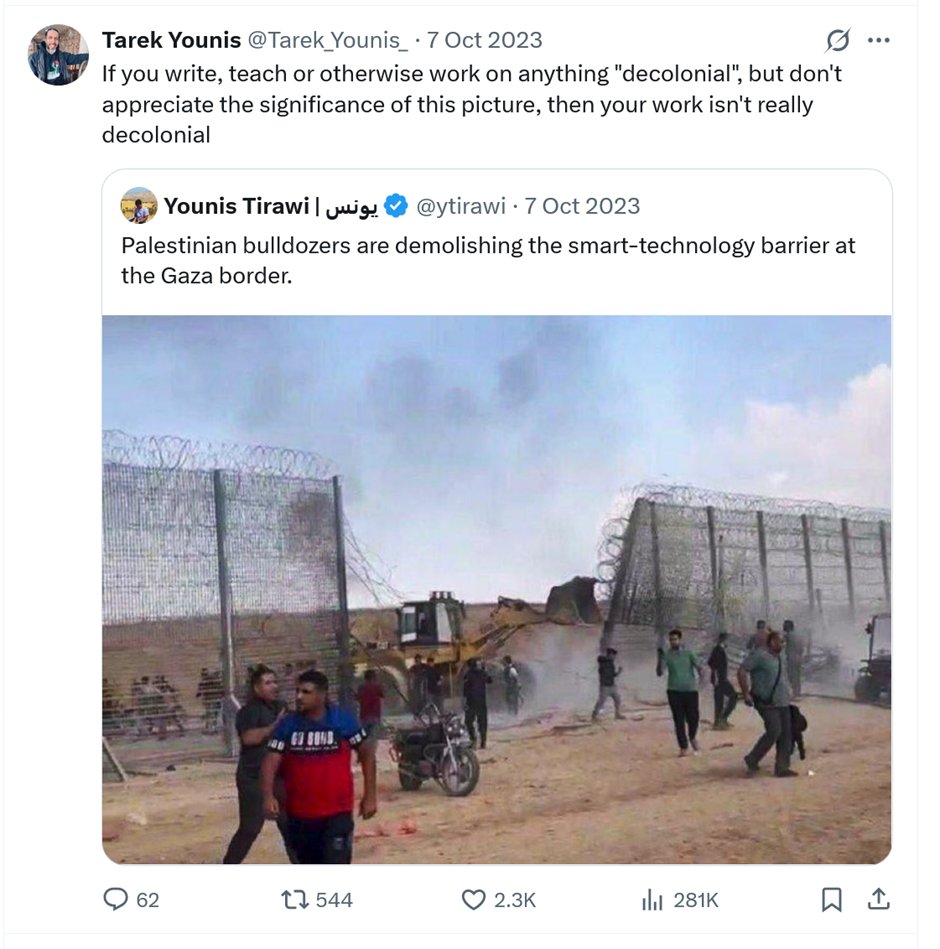The image size is (940, 949).
Task: Open Younis Tirawi's small avatar
Action: [x=139, y=206]
